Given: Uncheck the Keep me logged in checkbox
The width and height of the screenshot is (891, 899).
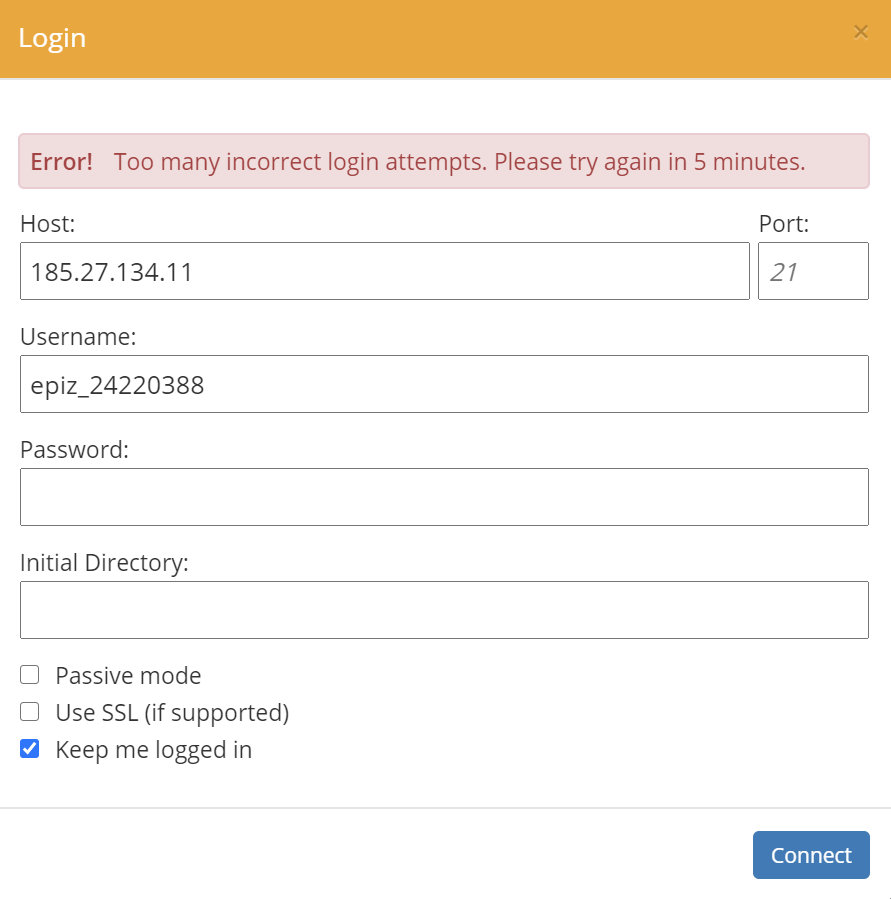Looking at the screenshot, I should 30,749.
